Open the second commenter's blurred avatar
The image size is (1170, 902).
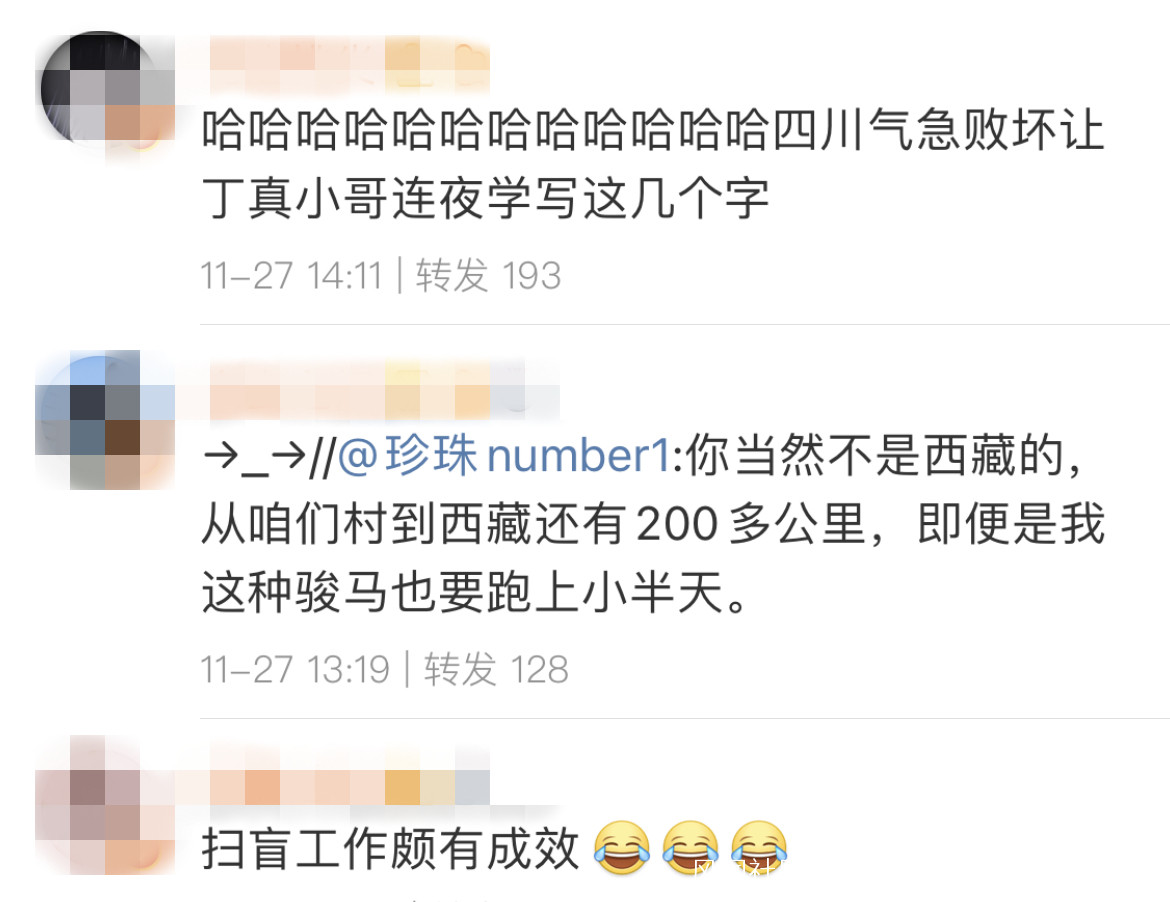105,420
